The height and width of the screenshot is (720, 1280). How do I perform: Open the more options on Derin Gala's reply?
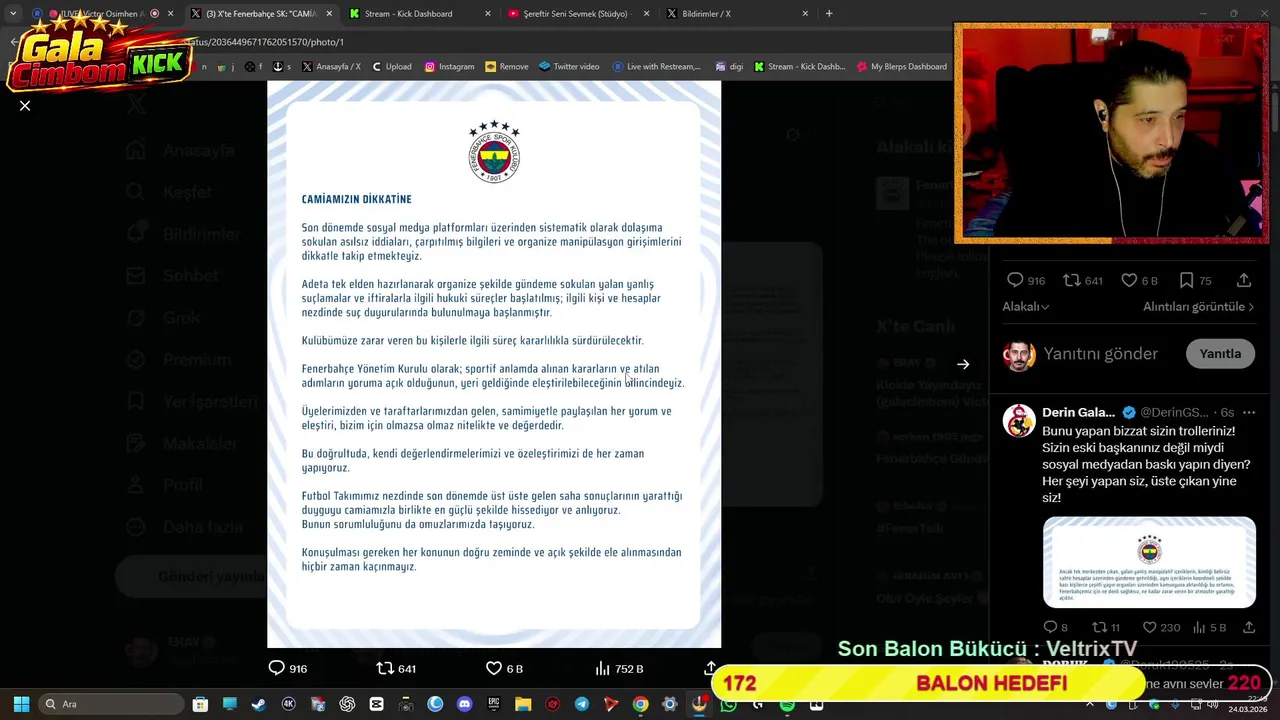pyautogui.click(x=1248, y=412)
